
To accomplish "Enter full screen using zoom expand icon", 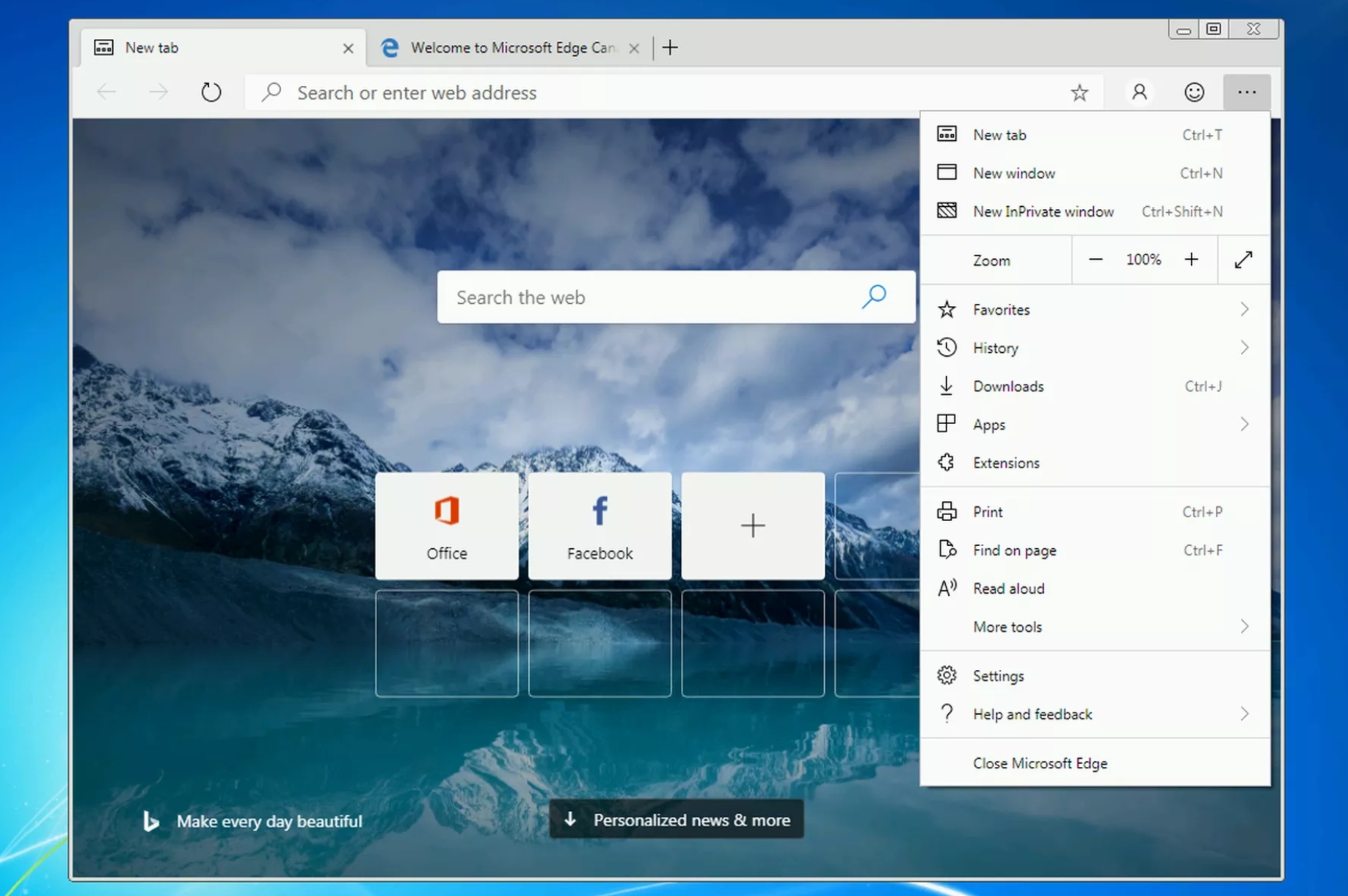I will coord(1243,260).
